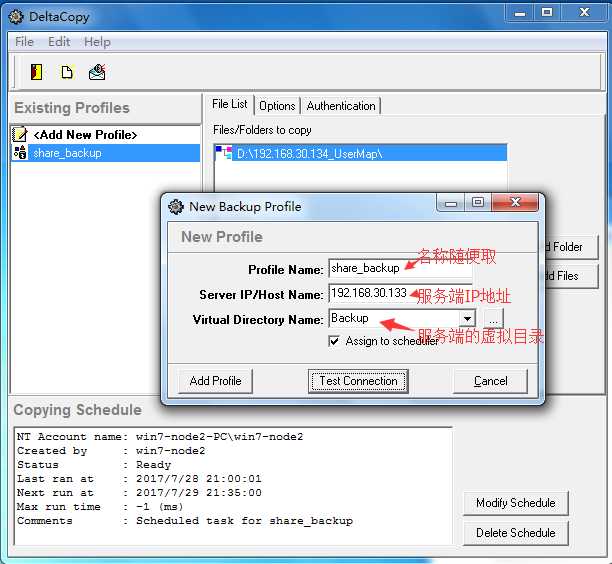
Task: Click the new profile page icon
Action: pyautogui.click(x=67, y=72)
